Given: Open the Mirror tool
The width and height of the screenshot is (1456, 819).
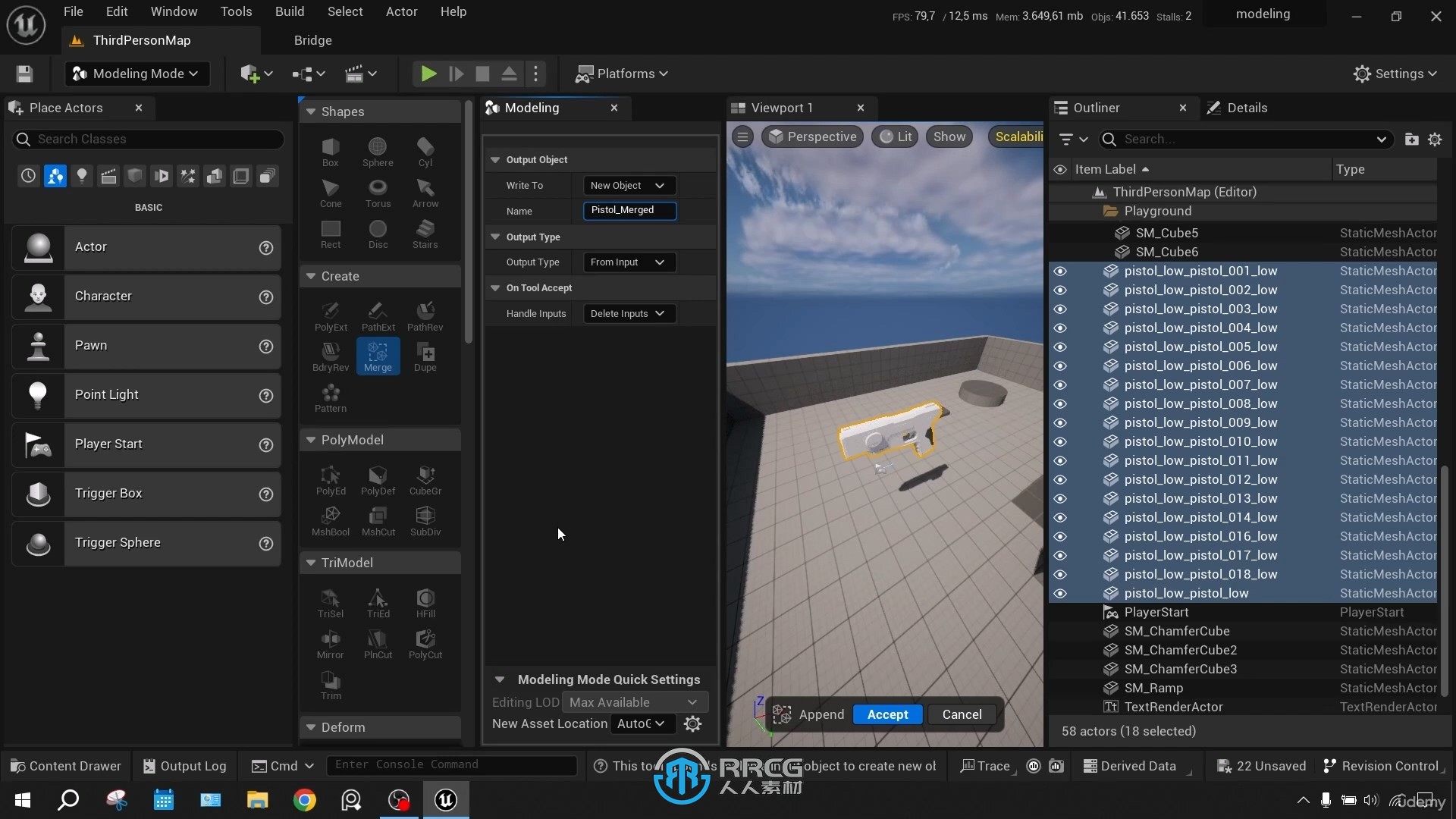Looking at the screenshot, I should click(331, 644).
